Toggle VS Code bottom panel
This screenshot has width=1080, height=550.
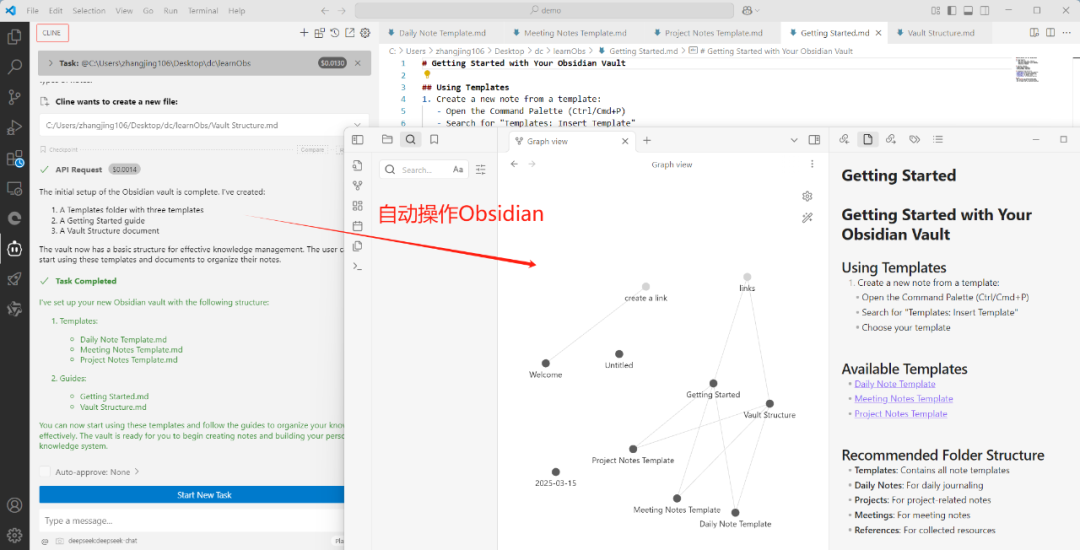tap(968, 10)
